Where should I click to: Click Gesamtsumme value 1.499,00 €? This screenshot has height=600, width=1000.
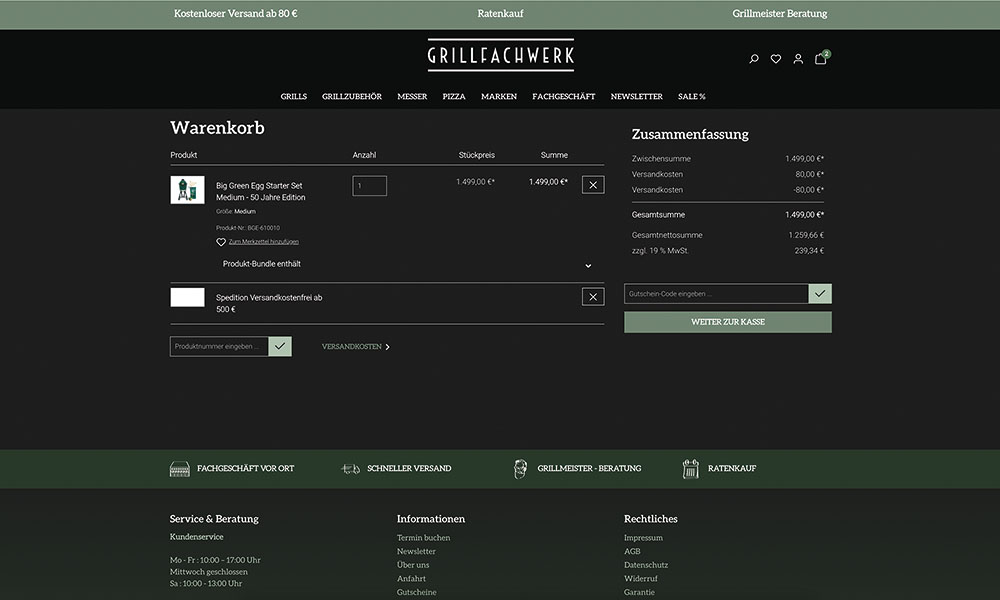point(804,215)
